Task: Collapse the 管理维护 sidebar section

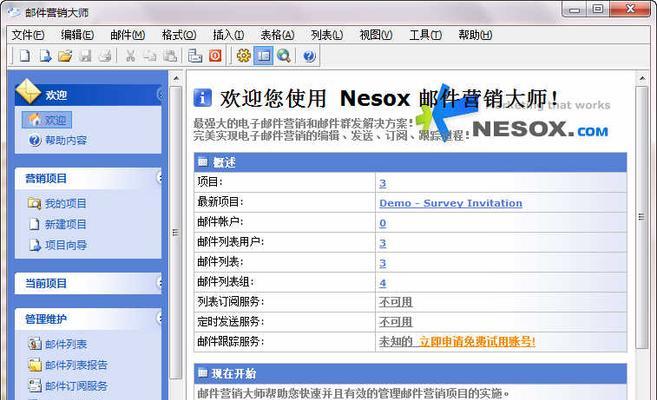Action: click(x=160, y=319)
